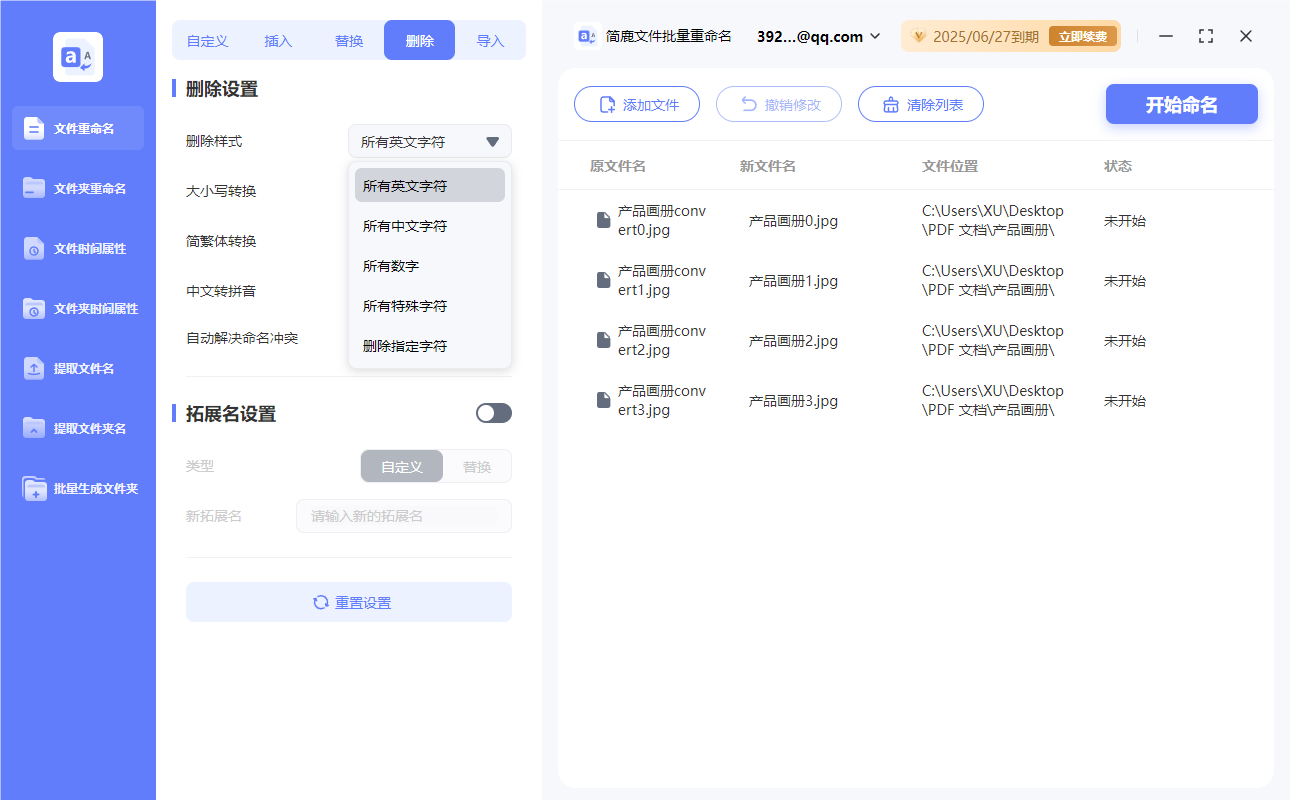
Task: Click the app logo at the top left
Action: [77, 57]
